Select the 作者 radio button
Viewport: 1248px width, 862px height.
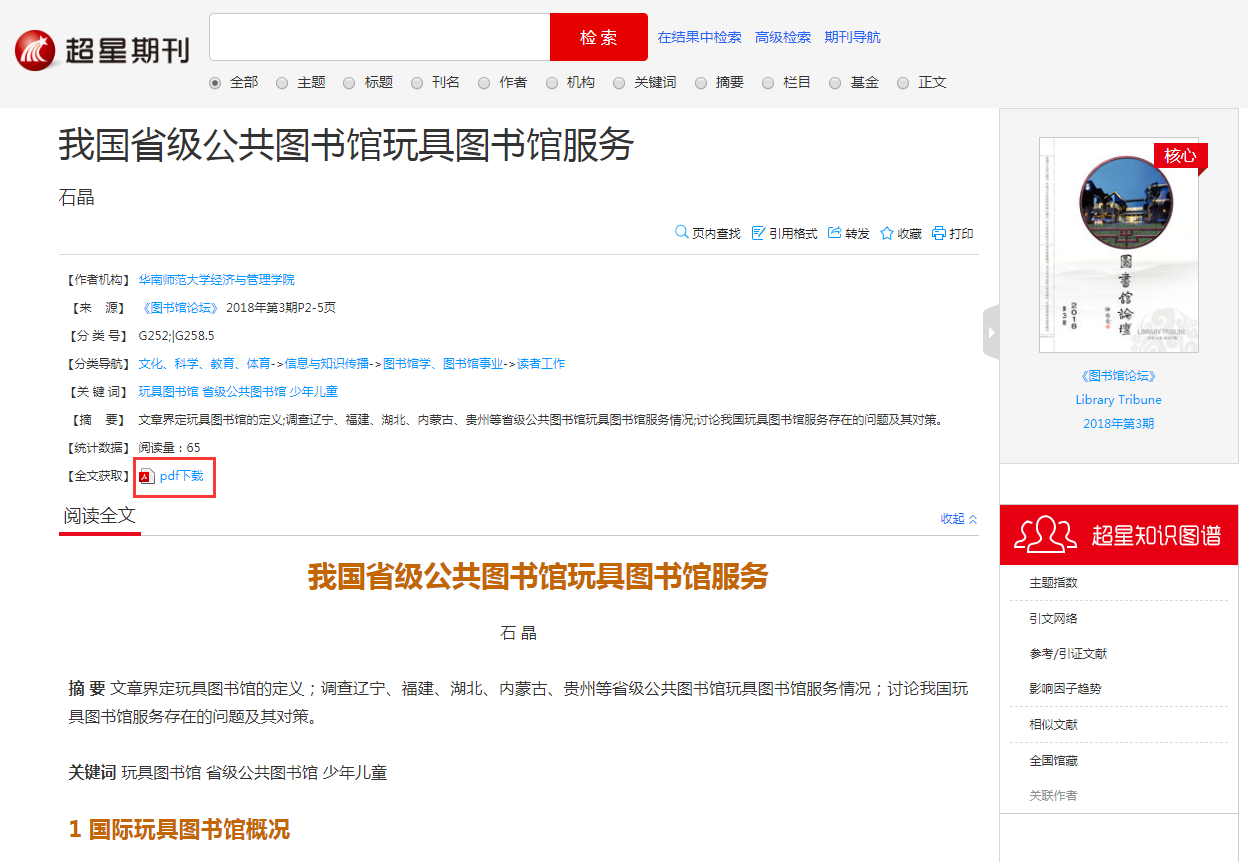point(484,82)
